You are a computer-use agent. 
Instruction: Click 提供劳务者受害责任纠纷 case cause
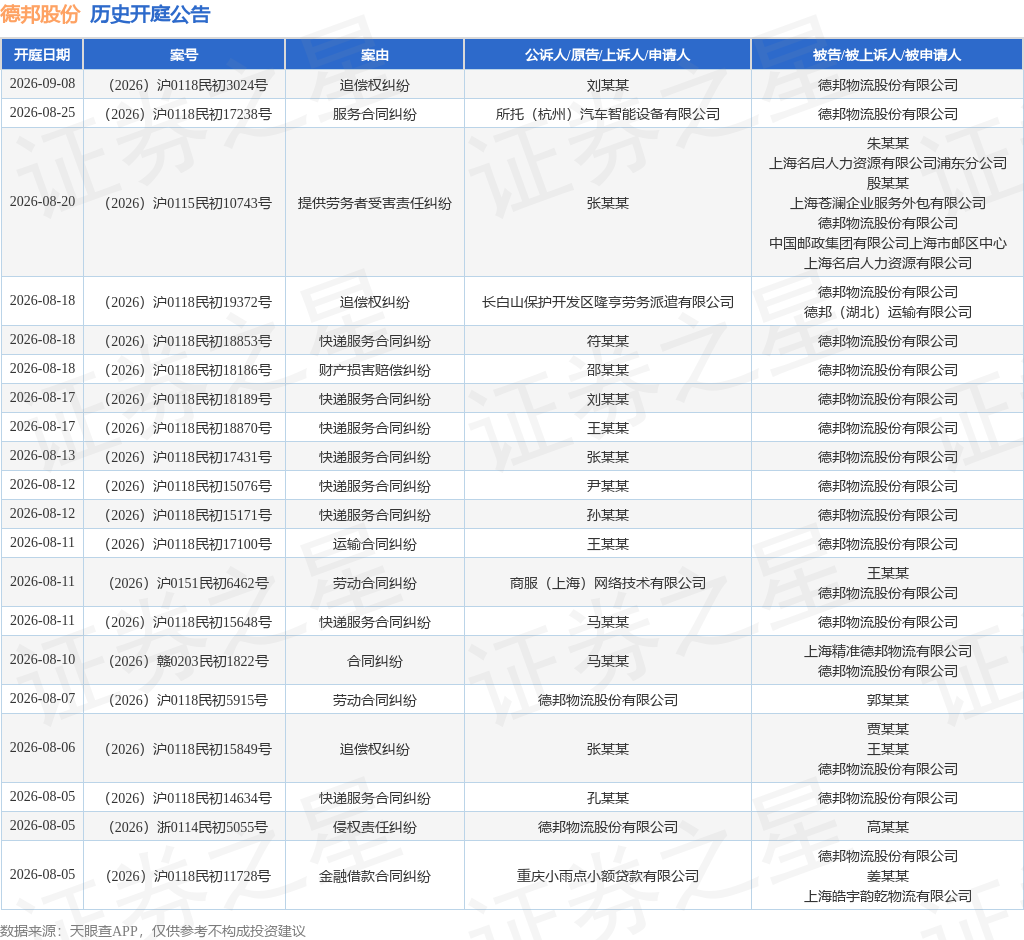374,203
